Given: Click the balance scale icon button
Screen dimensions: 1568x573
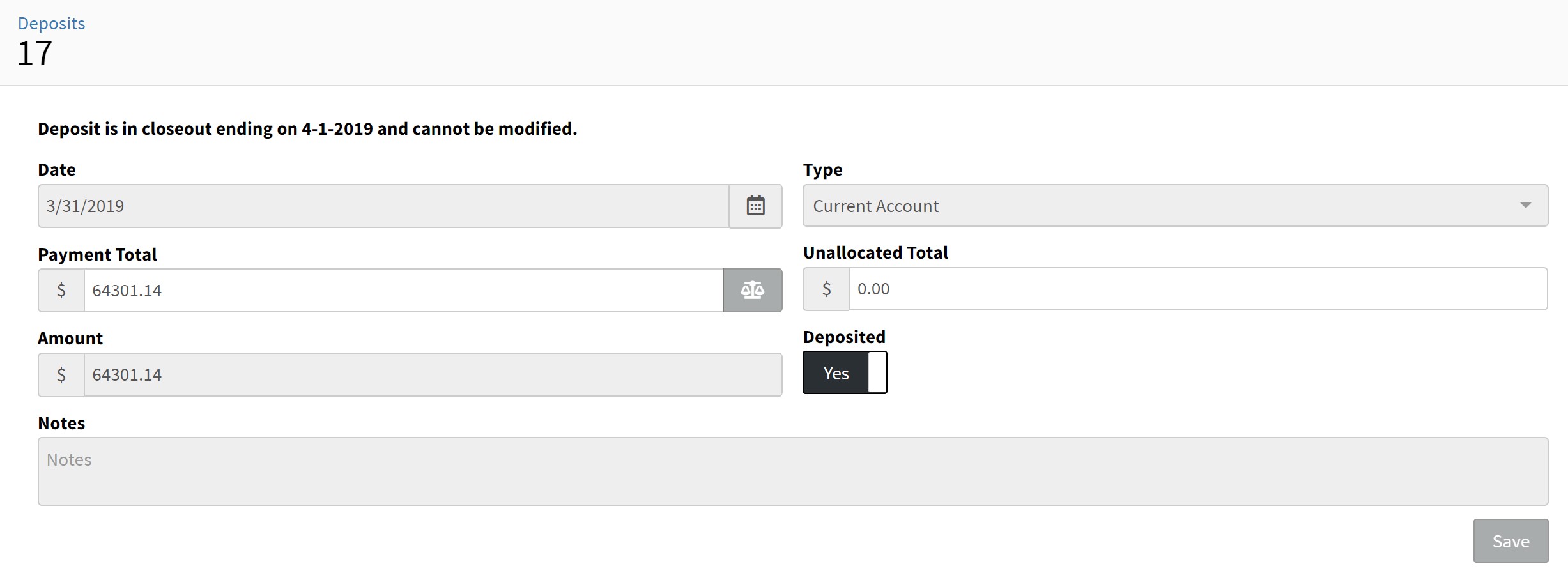Looking at the screenshot, I should coord(752,290).
